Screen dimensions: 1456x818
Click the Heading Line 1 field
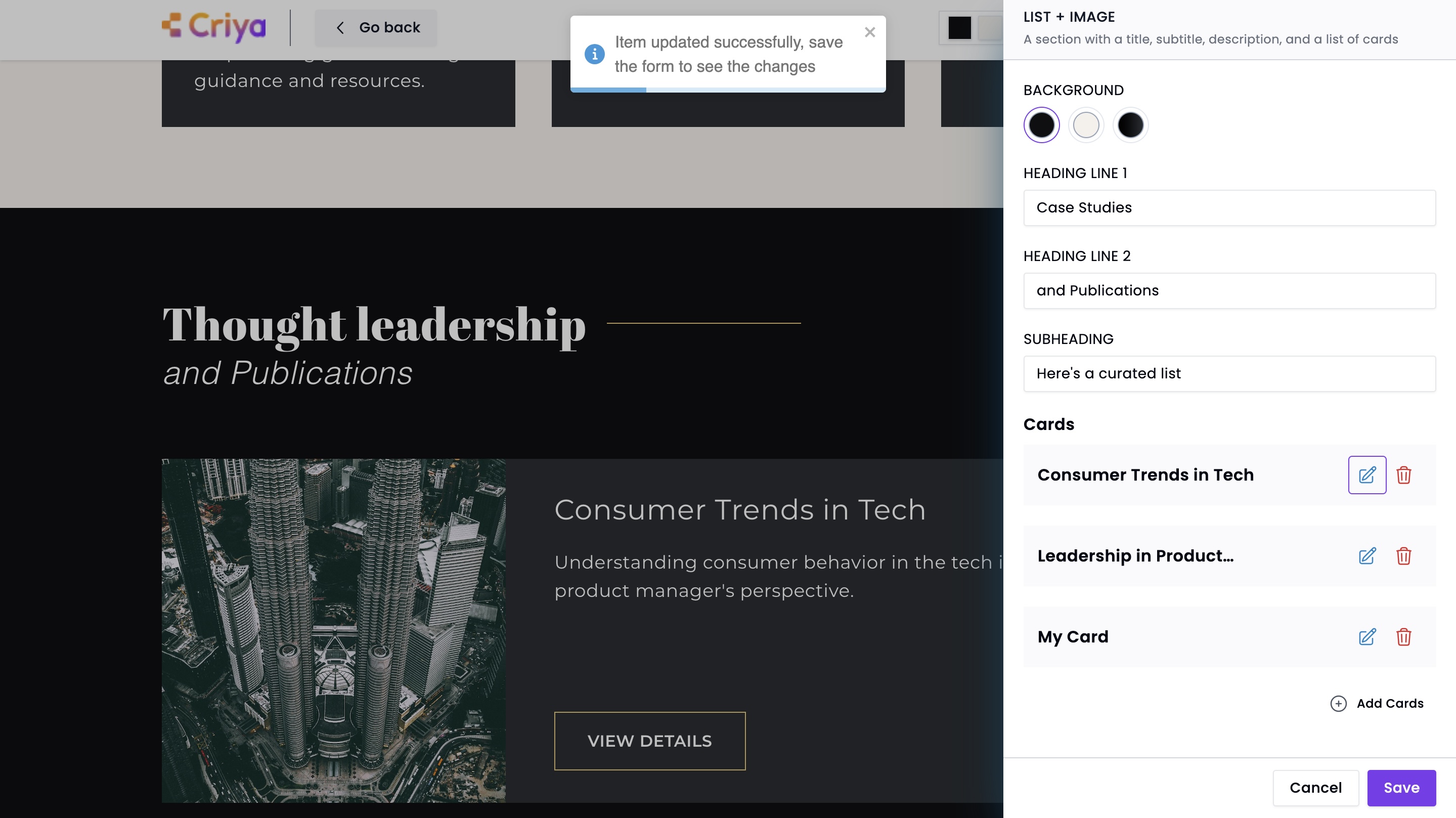tap(1229, 207)
